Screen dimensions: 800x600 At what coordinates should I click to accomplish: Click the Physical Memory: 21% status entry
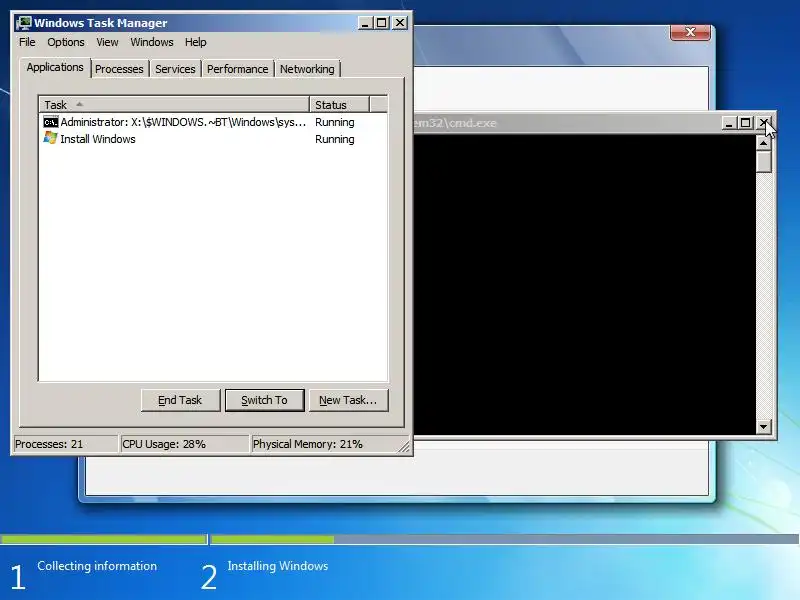tap(326, 444)
